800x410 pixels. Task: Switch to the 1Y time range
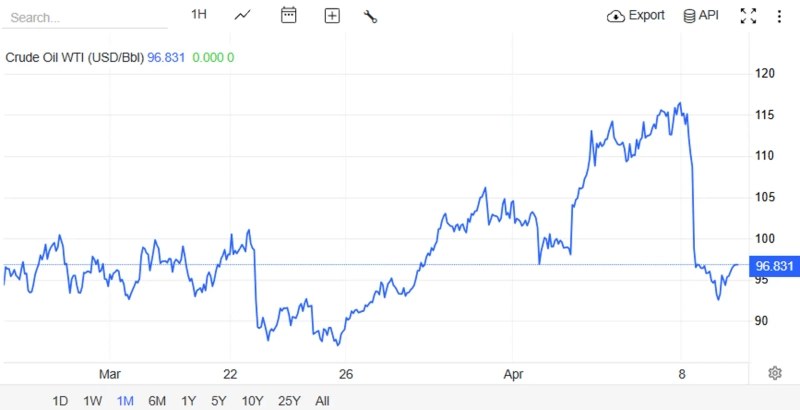click(188, 401)
